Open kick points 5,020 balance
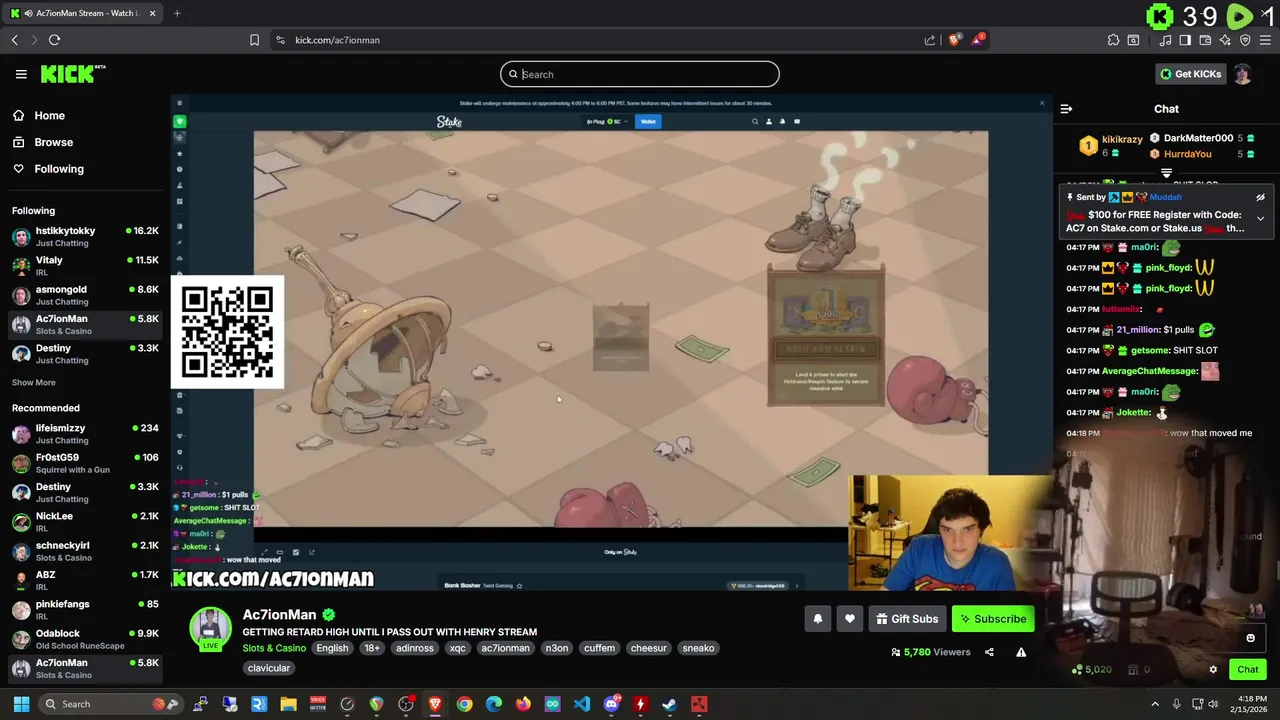 (1091, 670)
